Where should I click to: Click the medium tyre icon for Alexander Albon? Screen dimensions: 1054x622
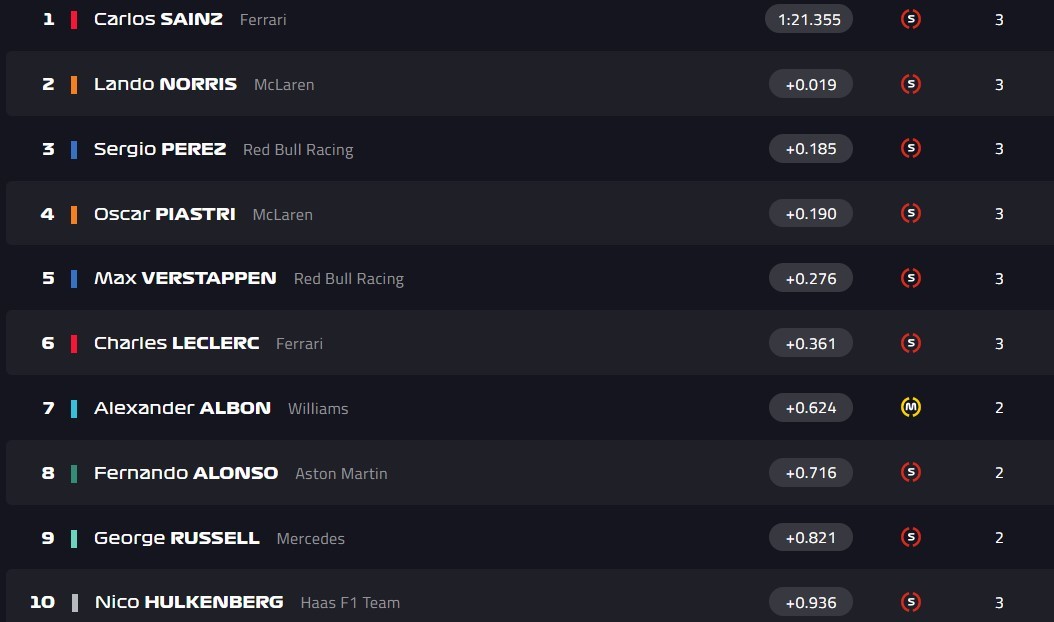click(x=910, y=407)
